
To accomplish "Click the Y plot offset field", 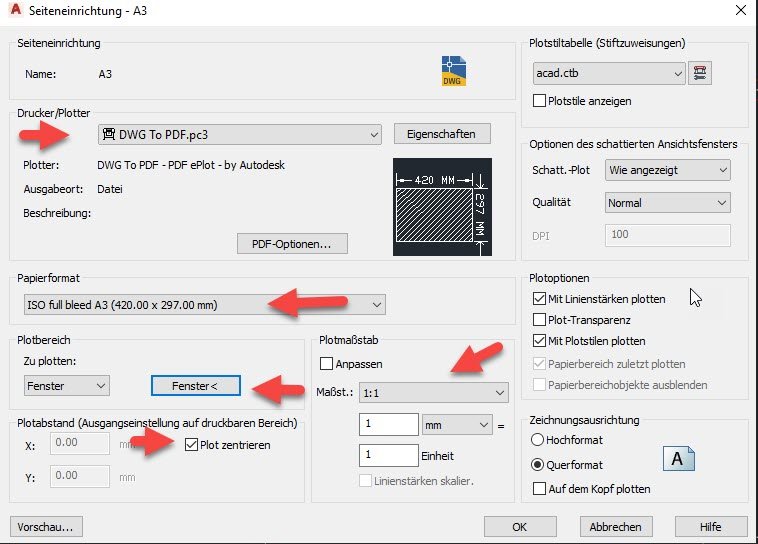I will click(80, 476).
